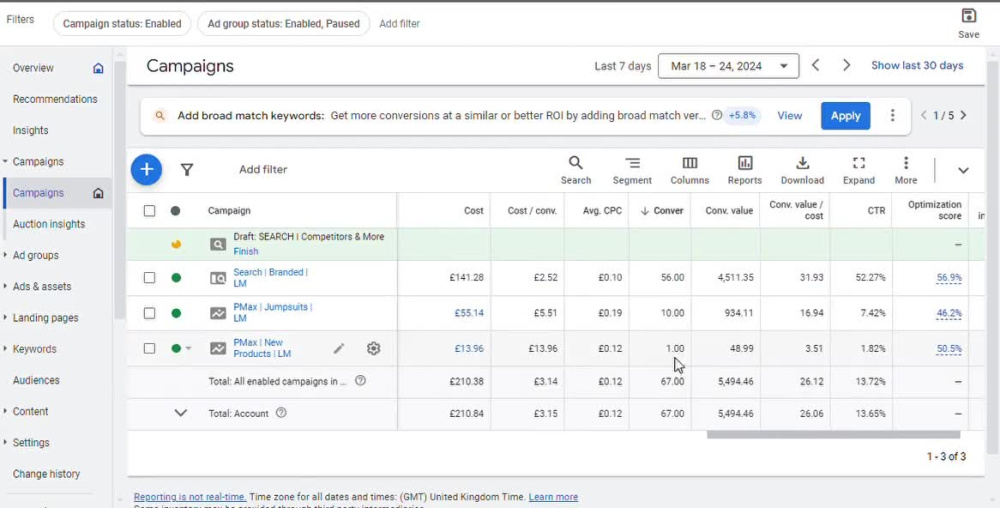The height and width of the screenshot is (508, 1000).
Task: Click the Expand table icon
Action: (x=859, y=163)
